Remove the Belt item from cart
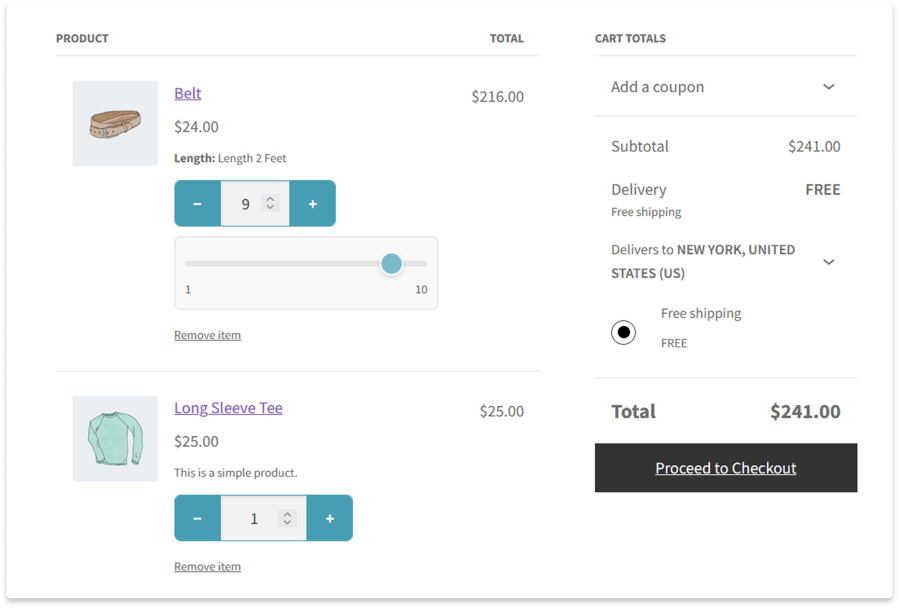 click(207, 335)
